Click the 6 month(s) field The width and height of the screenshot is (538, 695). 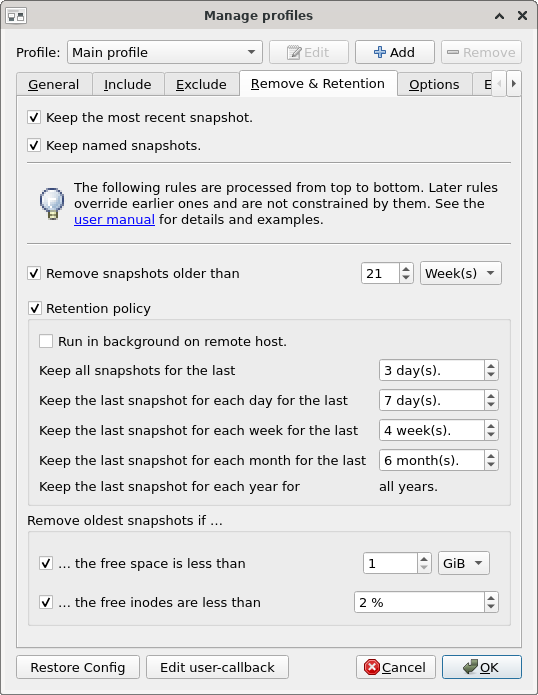431,460
